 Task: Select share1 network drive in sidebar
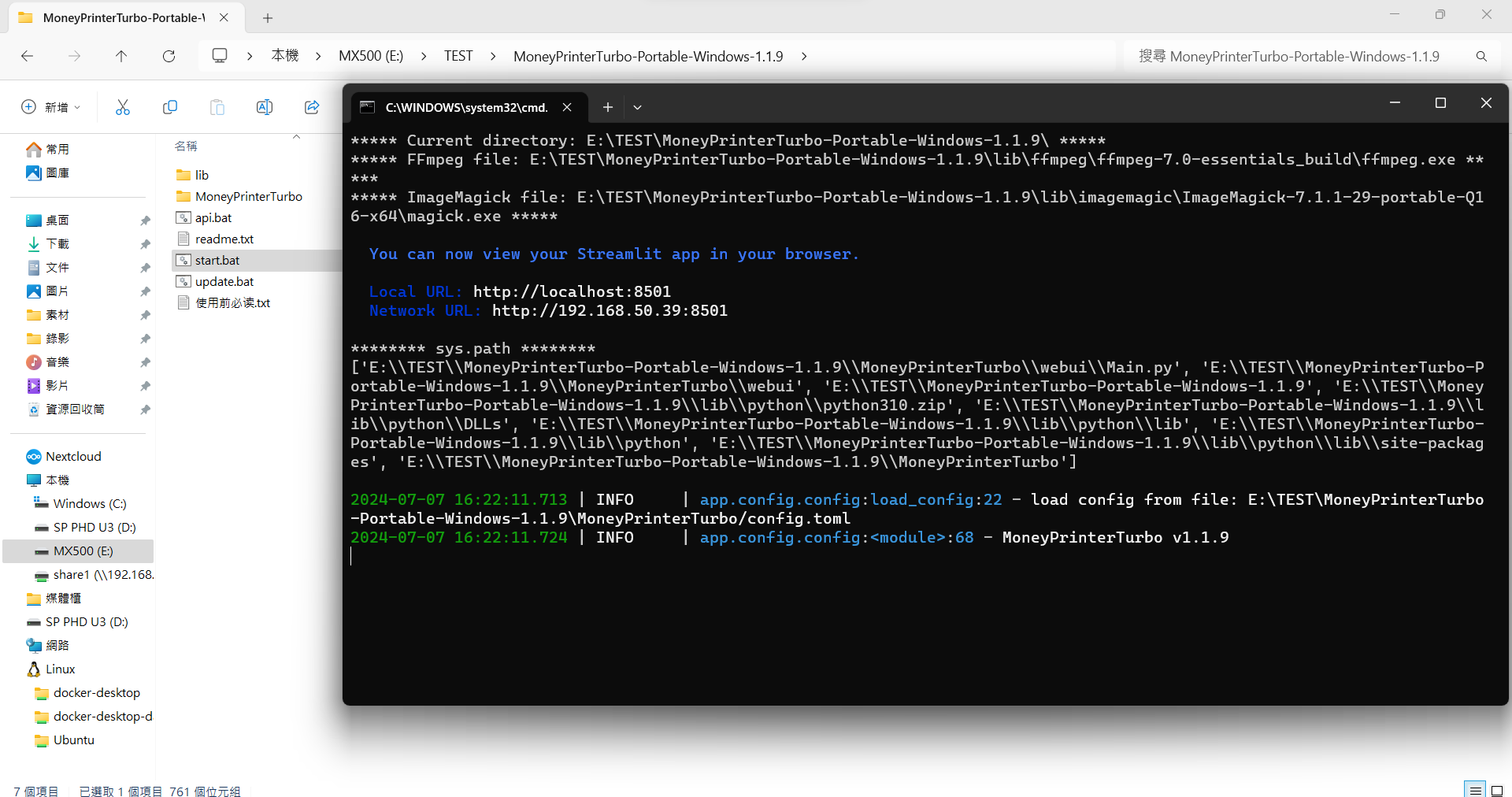coord(102,574)
